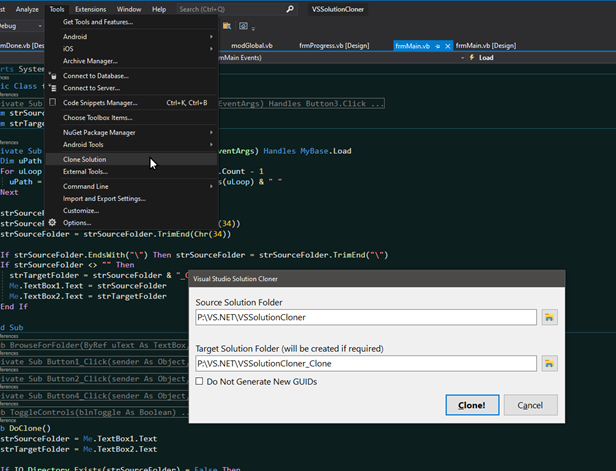Click the DoClone() sub declaration
616x471 pixels.
point(26,428)
